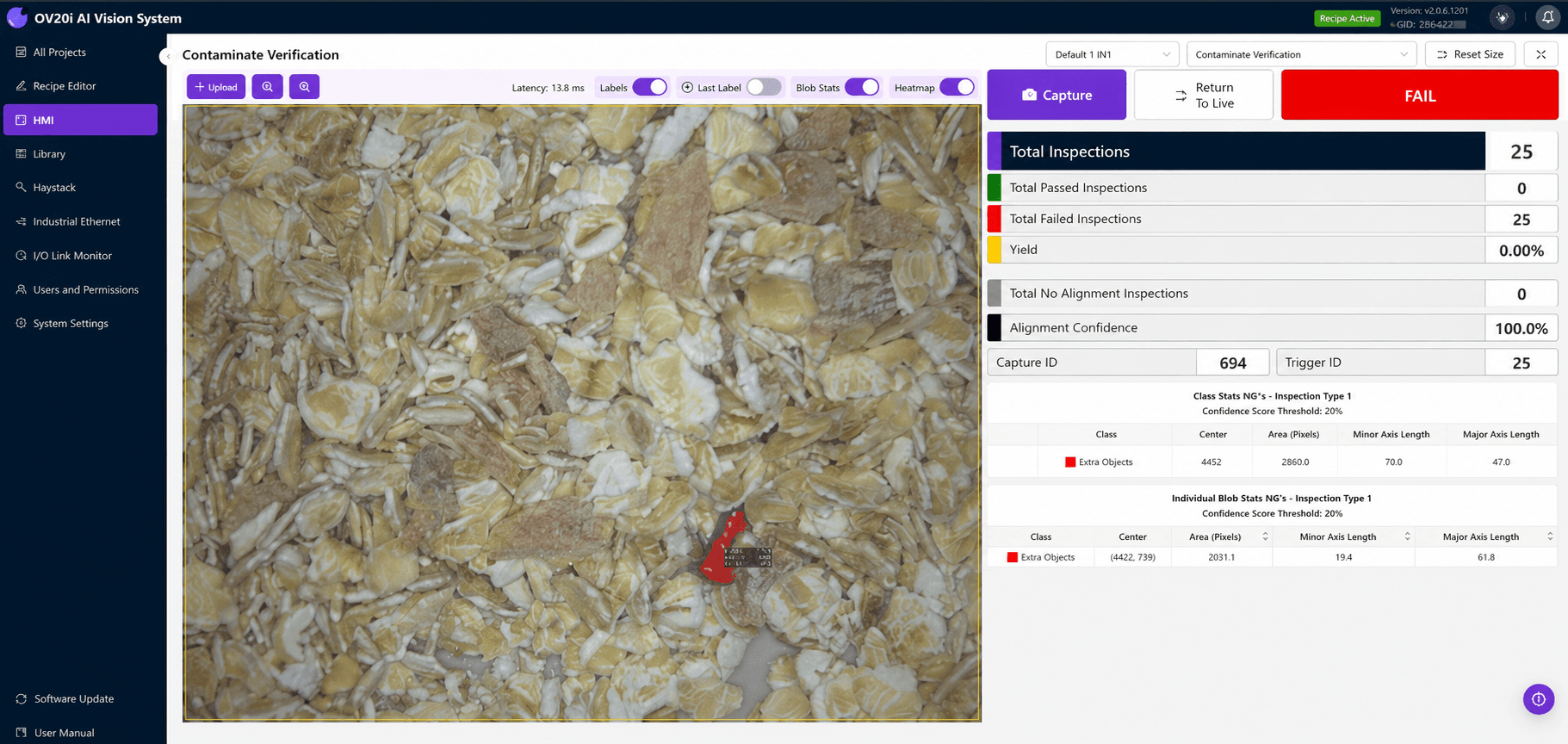Click the Recipe Editor pencil icon
Image resolution: width=1568 pixels, height=744 pixels.
tap(22, 86)
